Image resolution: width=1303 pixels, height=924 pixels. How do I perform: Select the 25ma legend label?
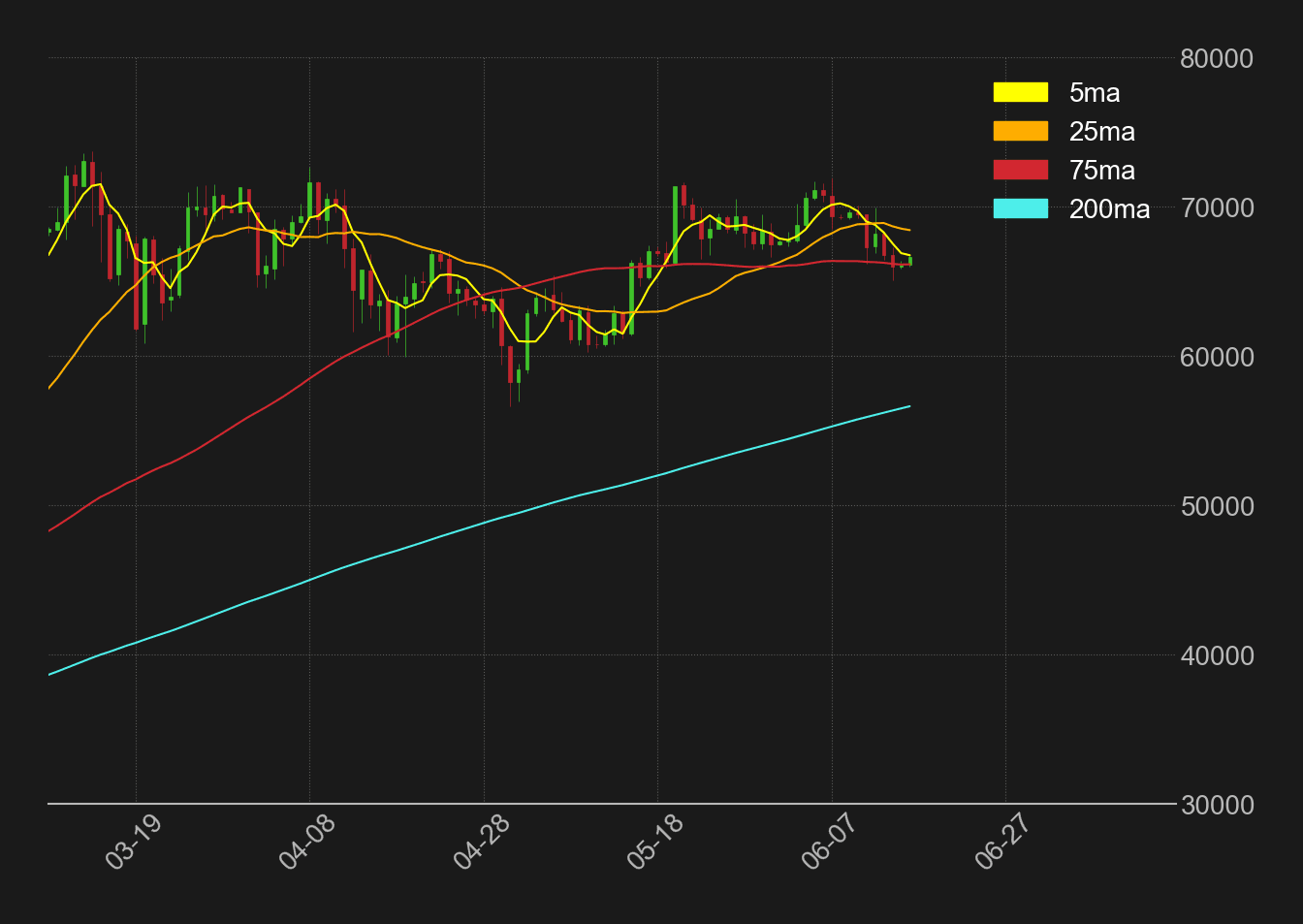[x=1101, y=132]
